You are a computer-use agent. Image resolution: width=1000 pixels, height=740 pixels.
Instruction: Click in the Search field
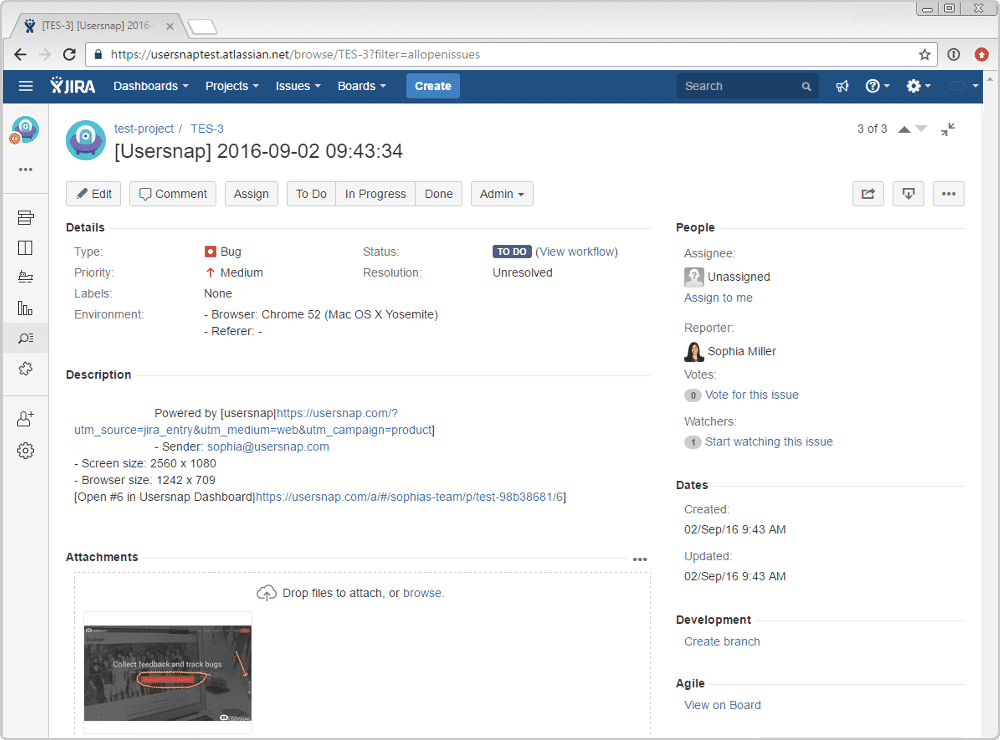point(740,86)
